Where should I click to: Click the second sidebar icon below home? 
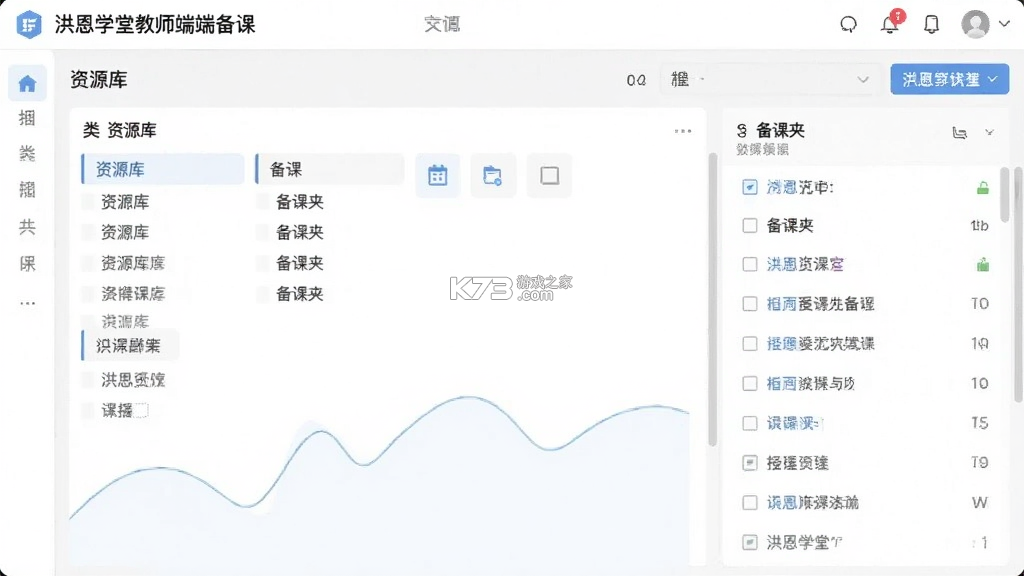coord(27,118)
